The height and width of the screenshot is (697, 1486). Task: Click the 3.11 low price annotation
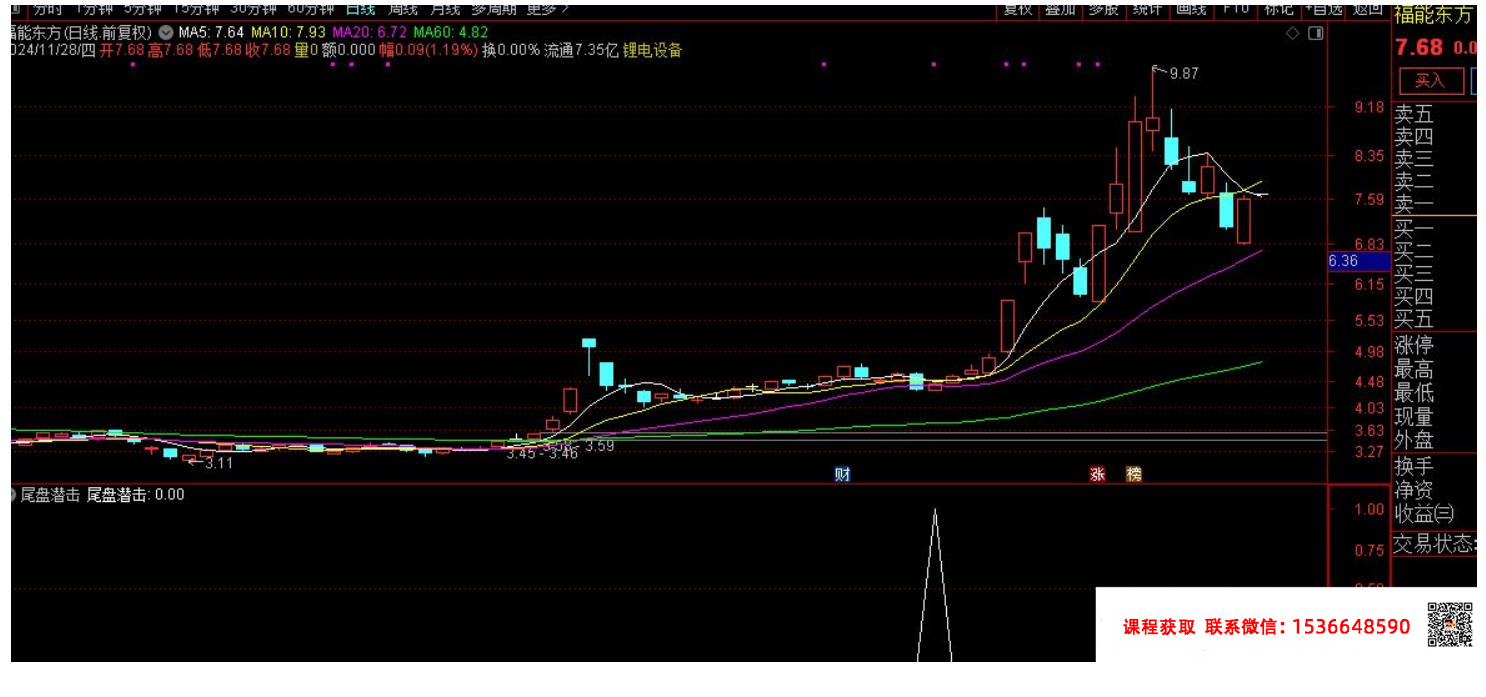218,463
